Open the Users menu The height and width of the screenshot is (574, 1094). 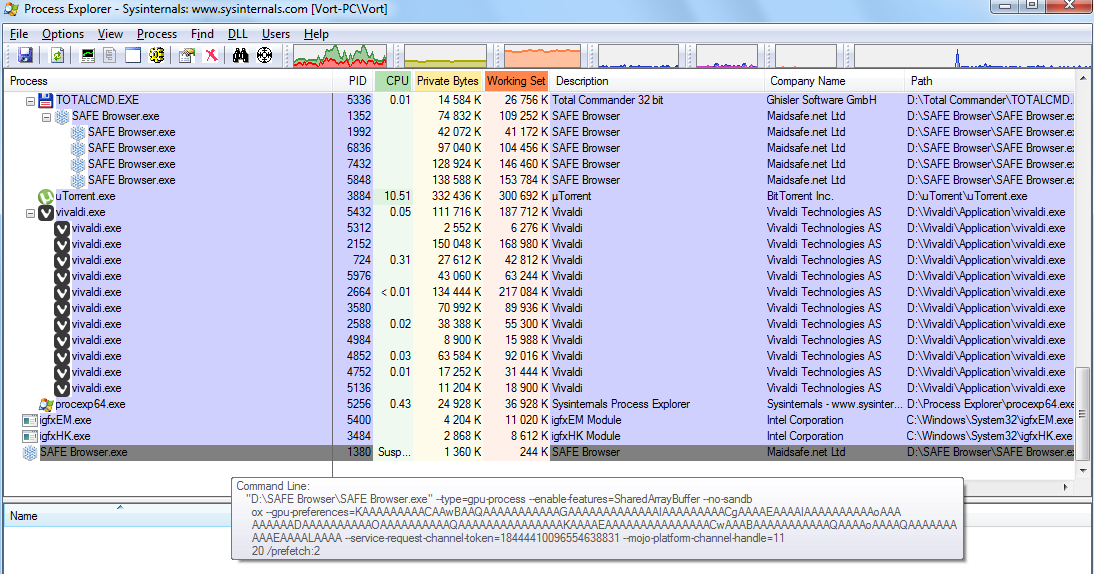(276, 33)
